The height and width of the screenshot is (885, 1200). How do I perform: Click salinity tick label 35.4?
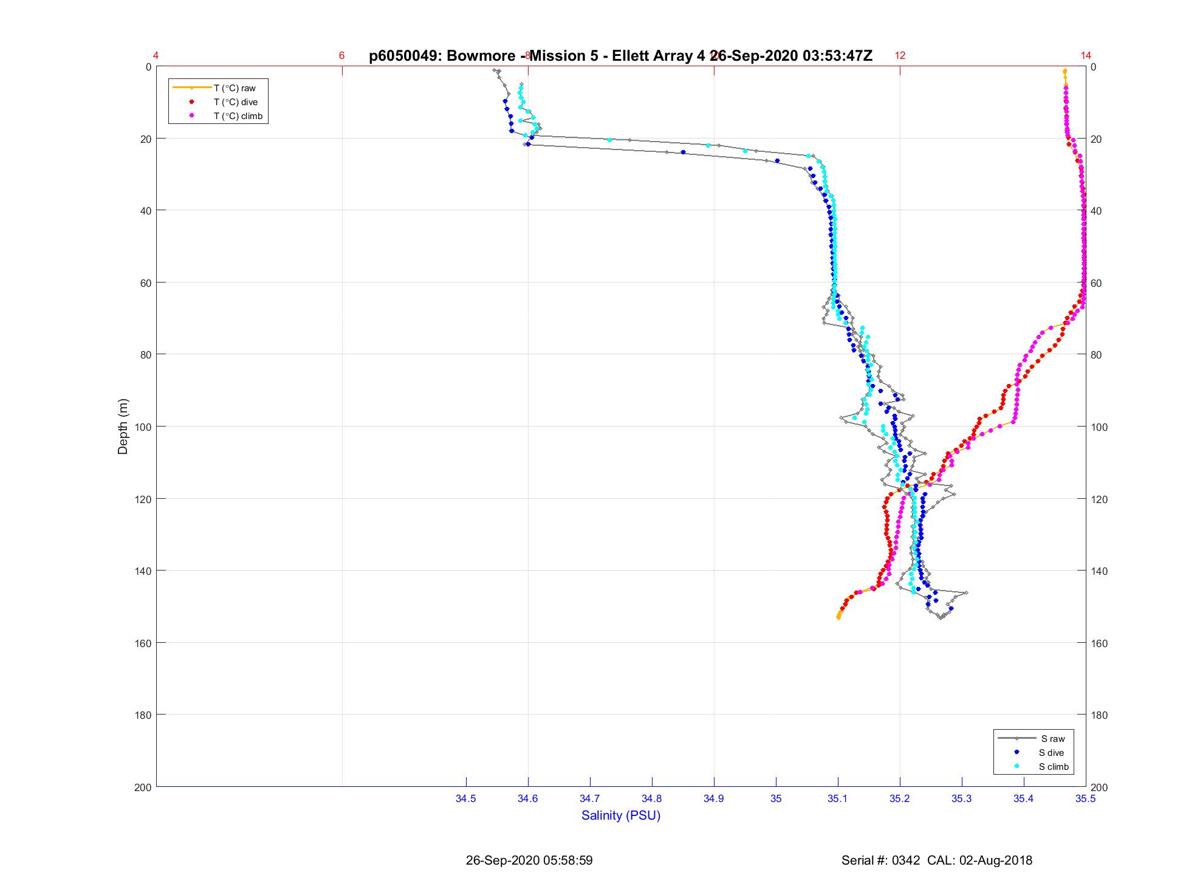pyautogui.click(x=1024, y=798)
